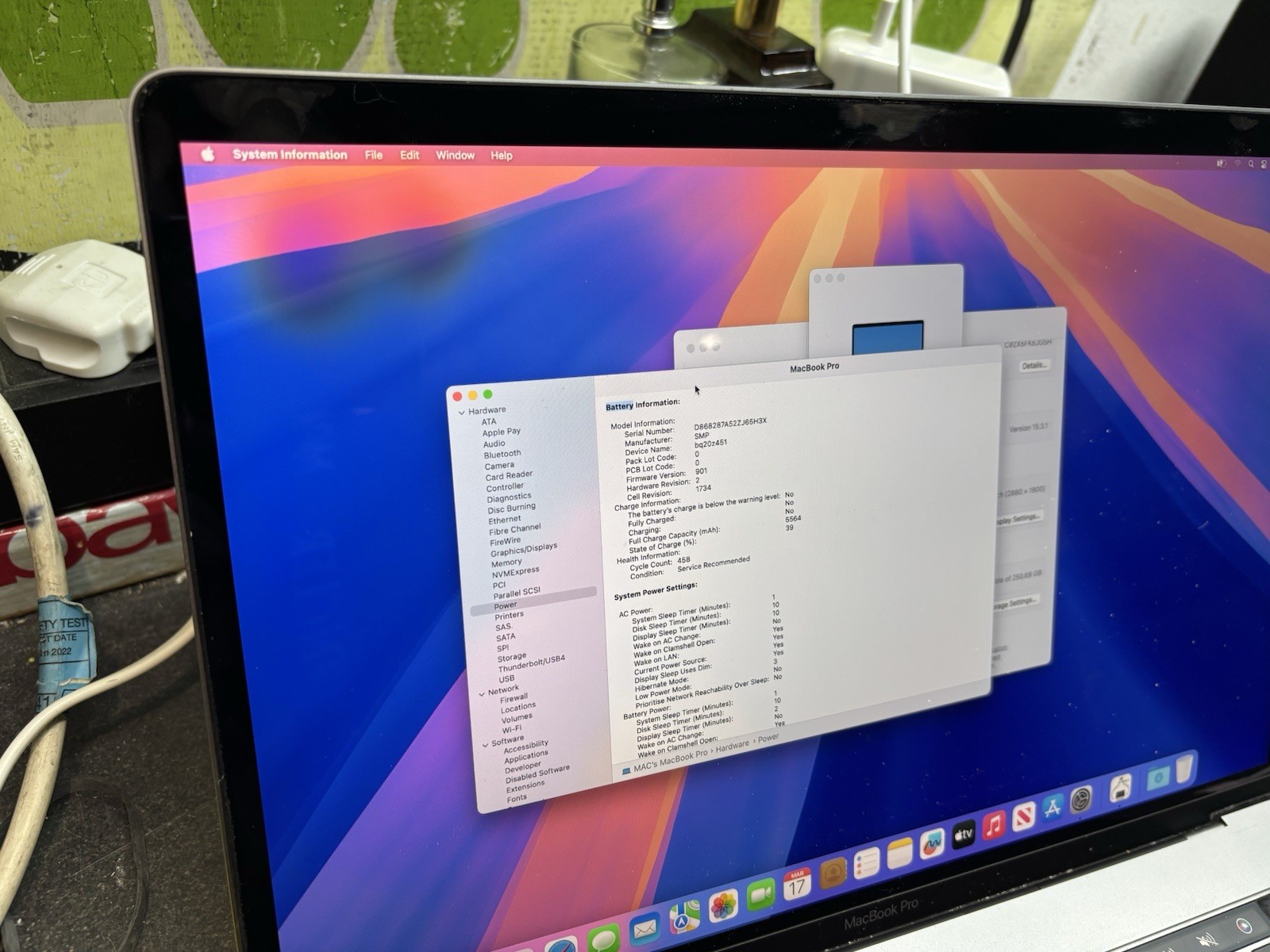
Task: Open the Window menu
Action: 455,155
